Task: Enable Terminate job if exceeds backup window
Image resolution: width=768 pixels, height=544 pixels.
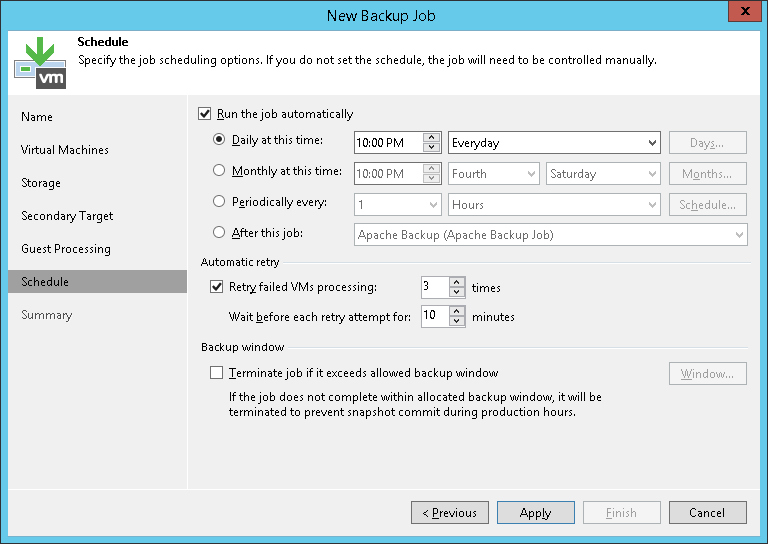Action: 217,373
